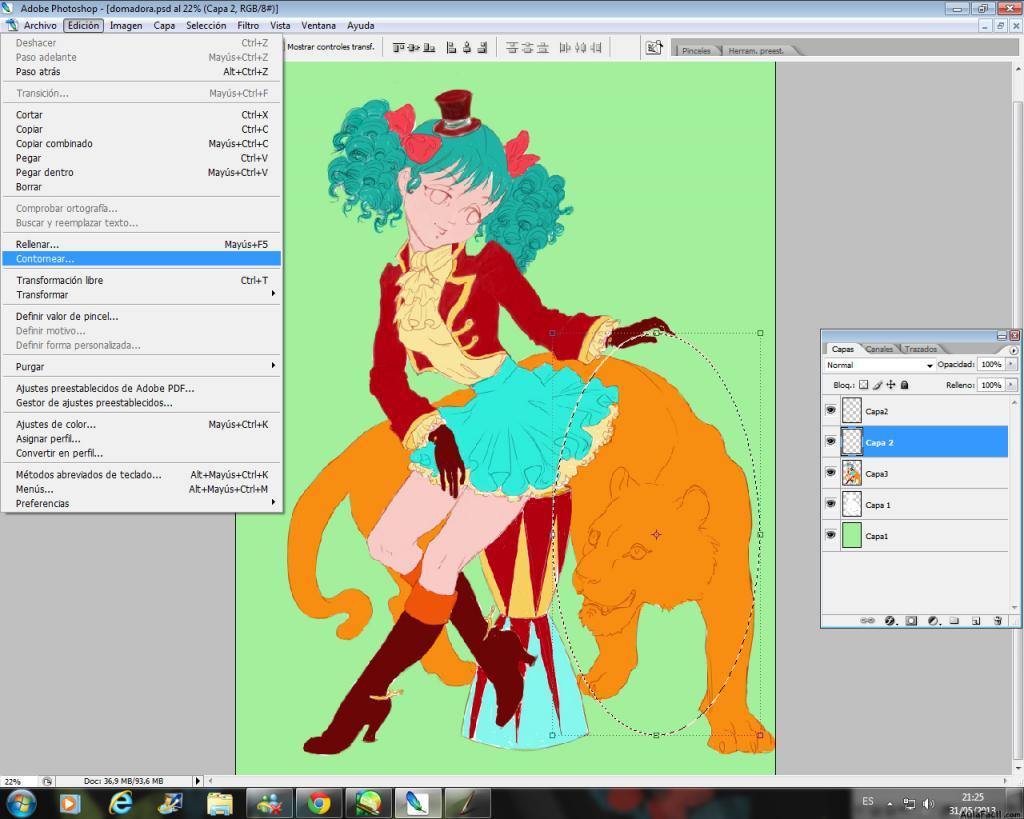
Task: Click the distribute top edges icon
Action: (512, 48)
